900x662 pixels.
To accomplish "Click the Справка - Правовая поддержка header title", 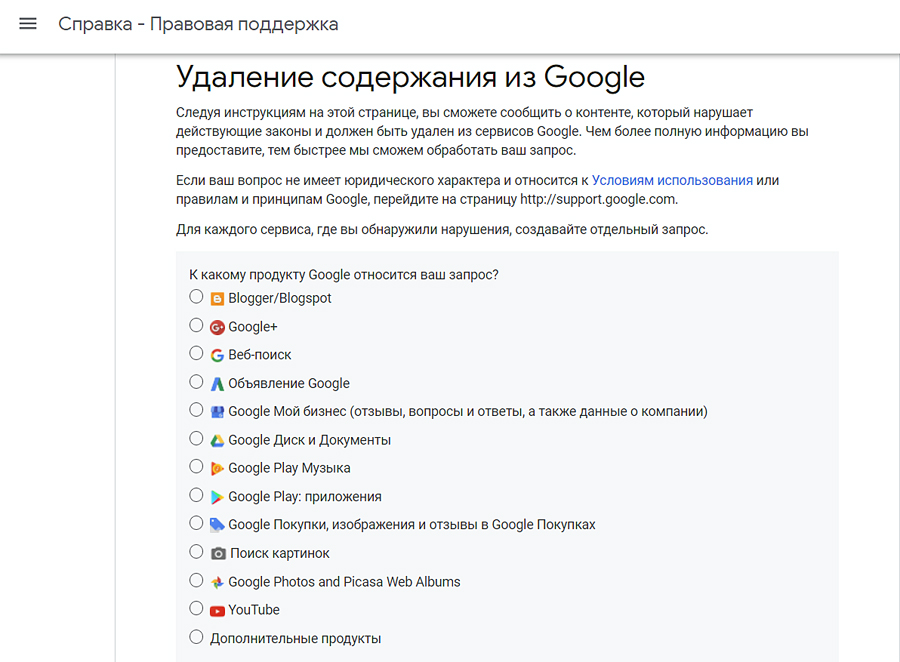I will [x=198, y=24].
